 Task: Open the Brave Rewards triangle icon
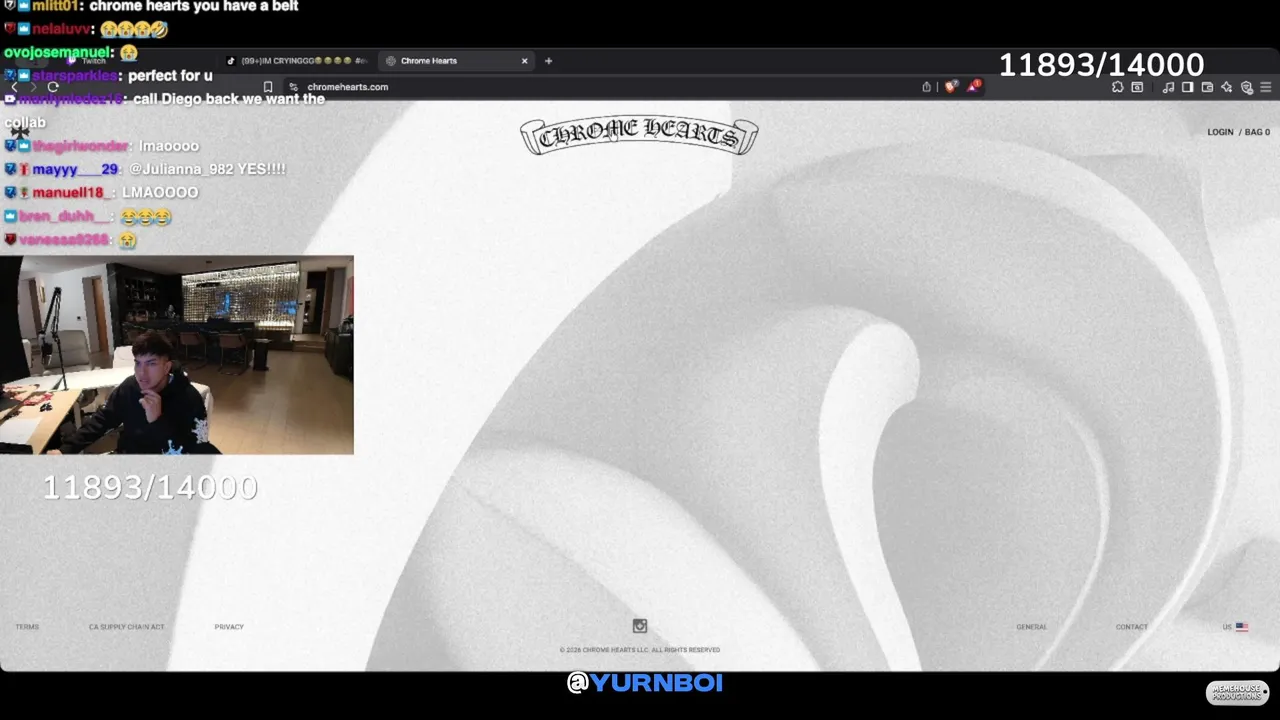972,87
